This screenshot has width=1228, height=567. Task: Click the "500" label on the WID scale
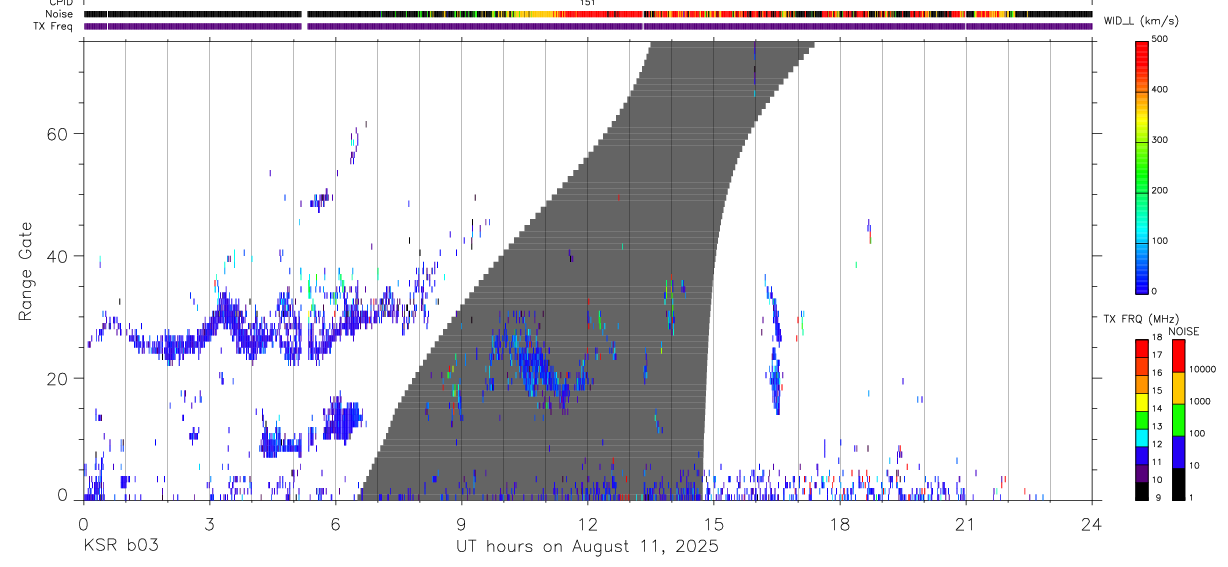pyautogui.click(x=1160, y=39)
